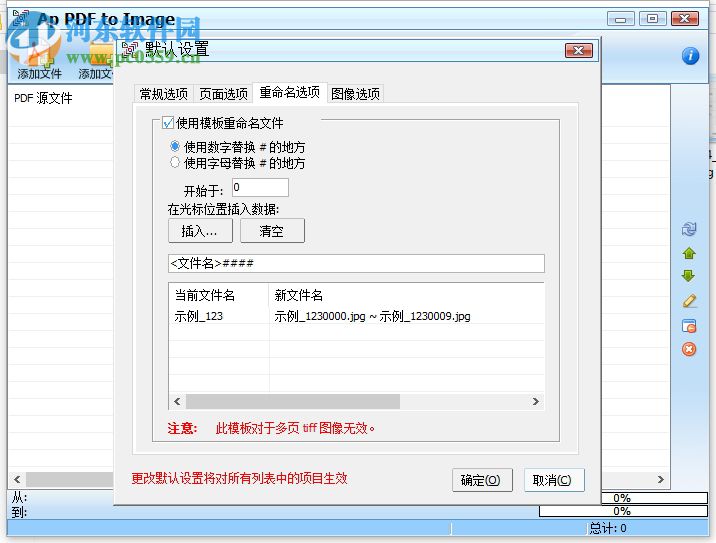This screenshot has width=716, height=543.
Task: Click left arrow of preview list scrollbar
Action: click(x=177, y=401)
